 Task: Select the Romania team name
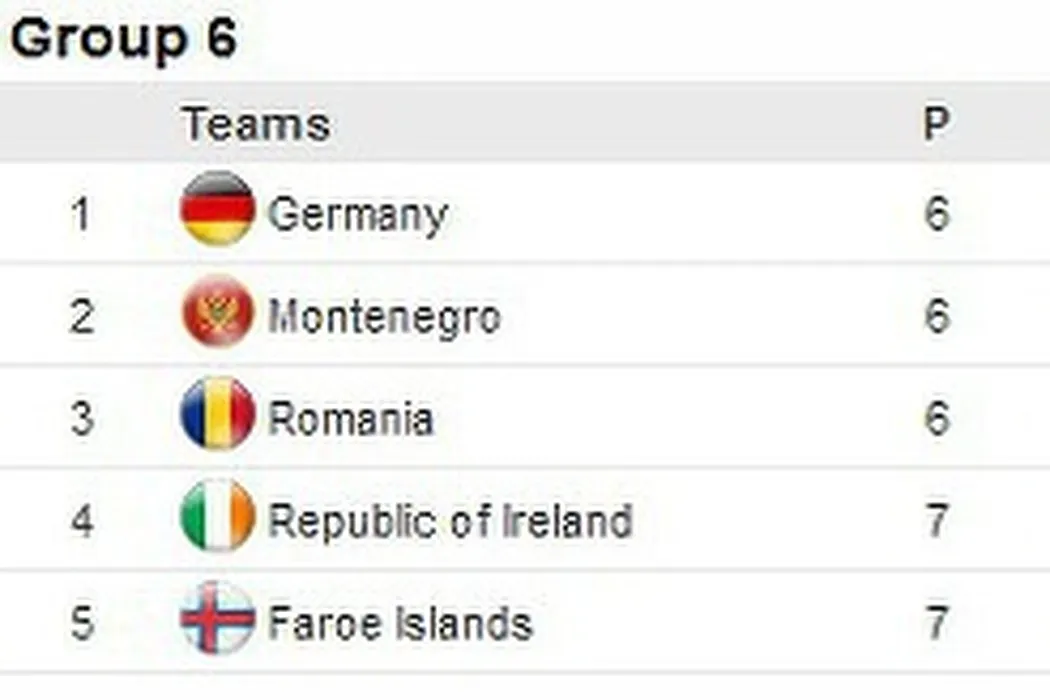350,418
